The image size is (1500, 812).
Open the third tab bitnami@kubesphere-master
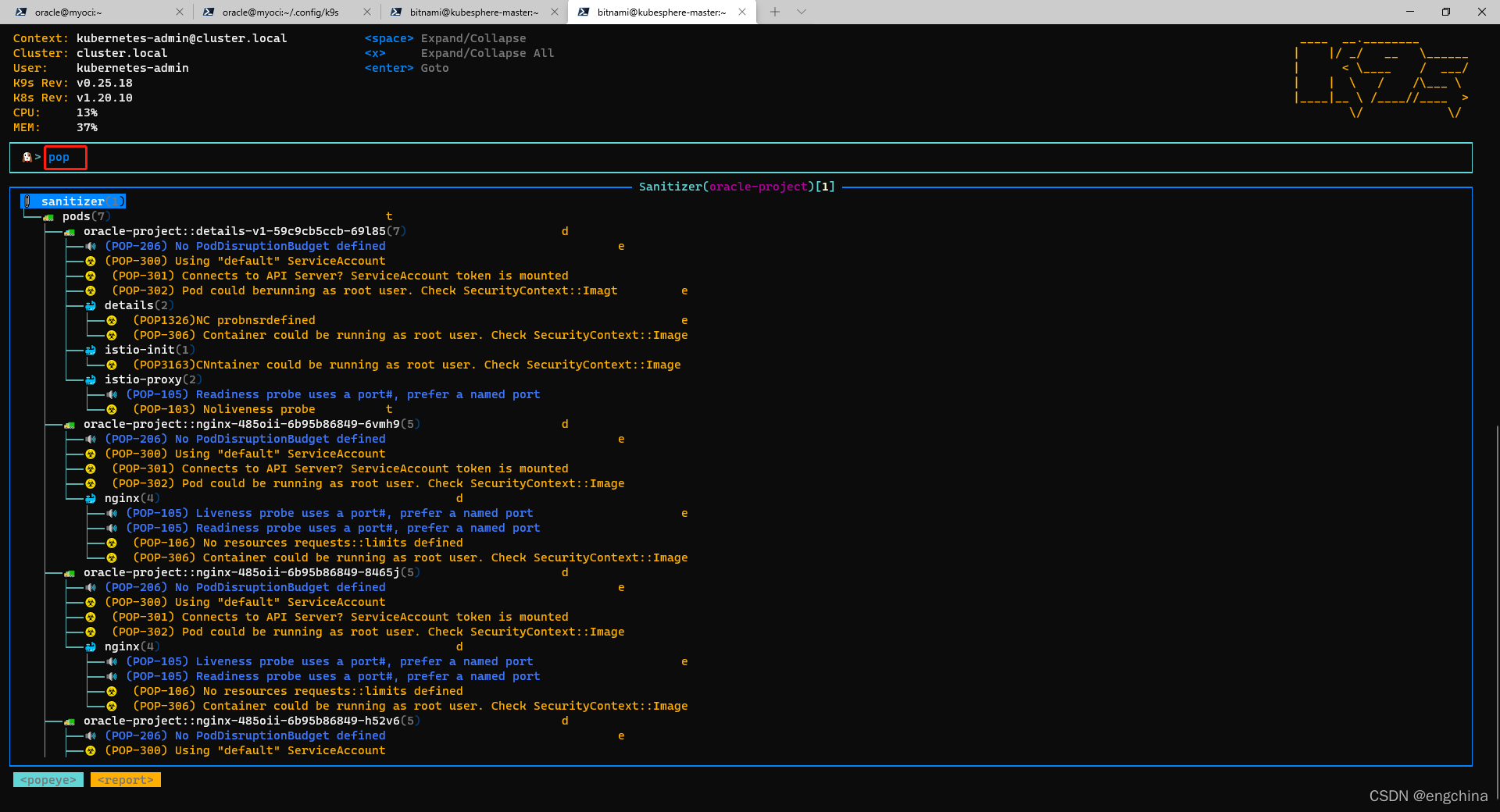473,12
